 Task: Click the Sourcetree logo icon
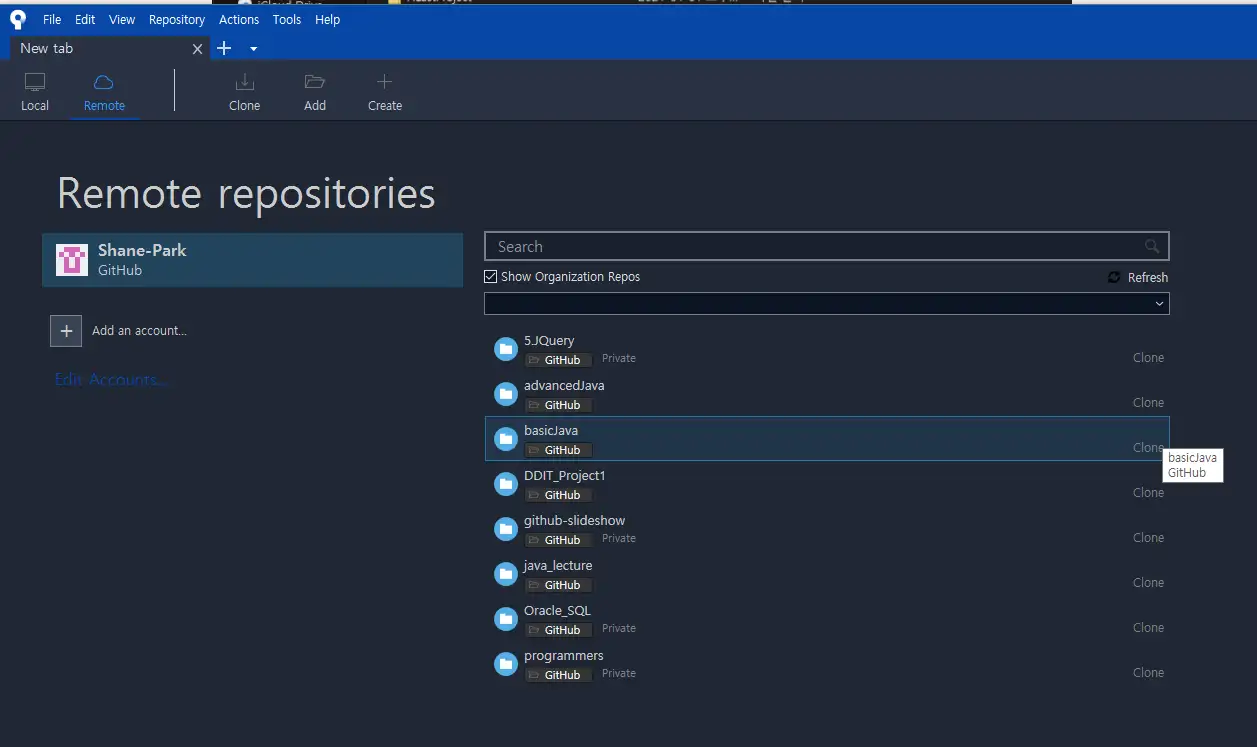pyautogui.click(x=17, y=19)
